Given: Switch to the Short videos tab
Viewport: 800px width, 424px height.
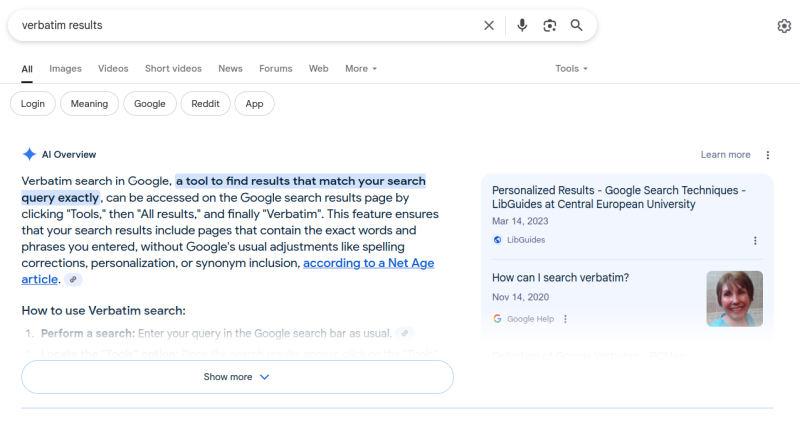Looking at the screenshot, I should click(x=173, y=68).
